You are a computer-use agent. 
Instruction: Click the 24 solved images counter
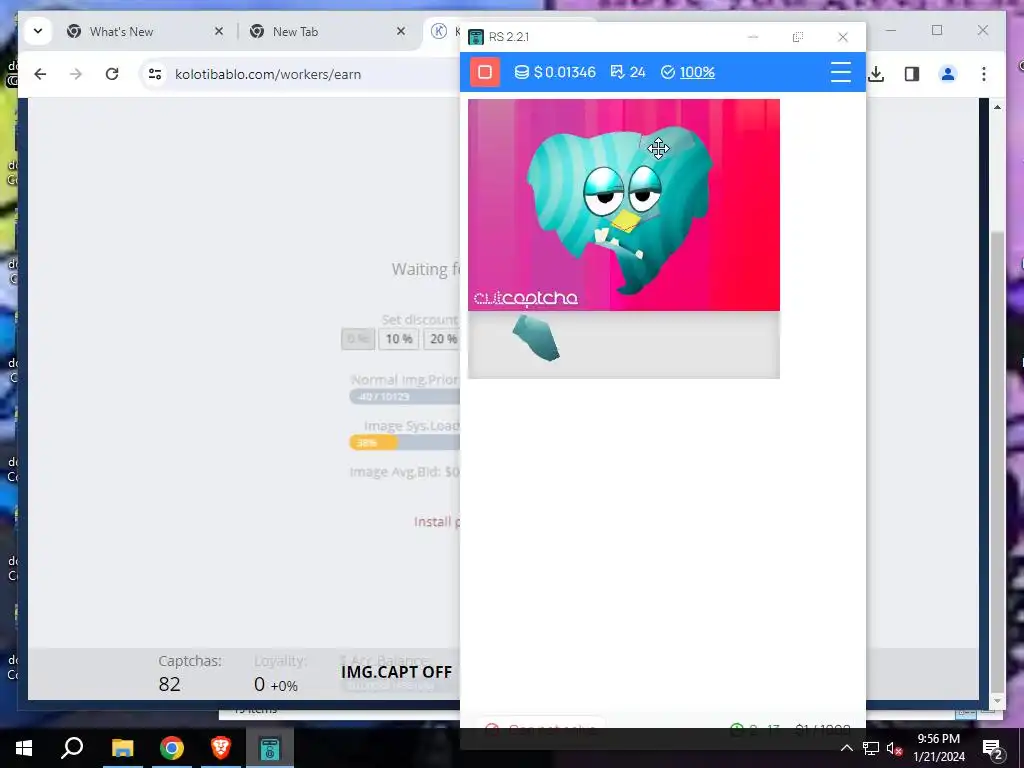[628, 72]
